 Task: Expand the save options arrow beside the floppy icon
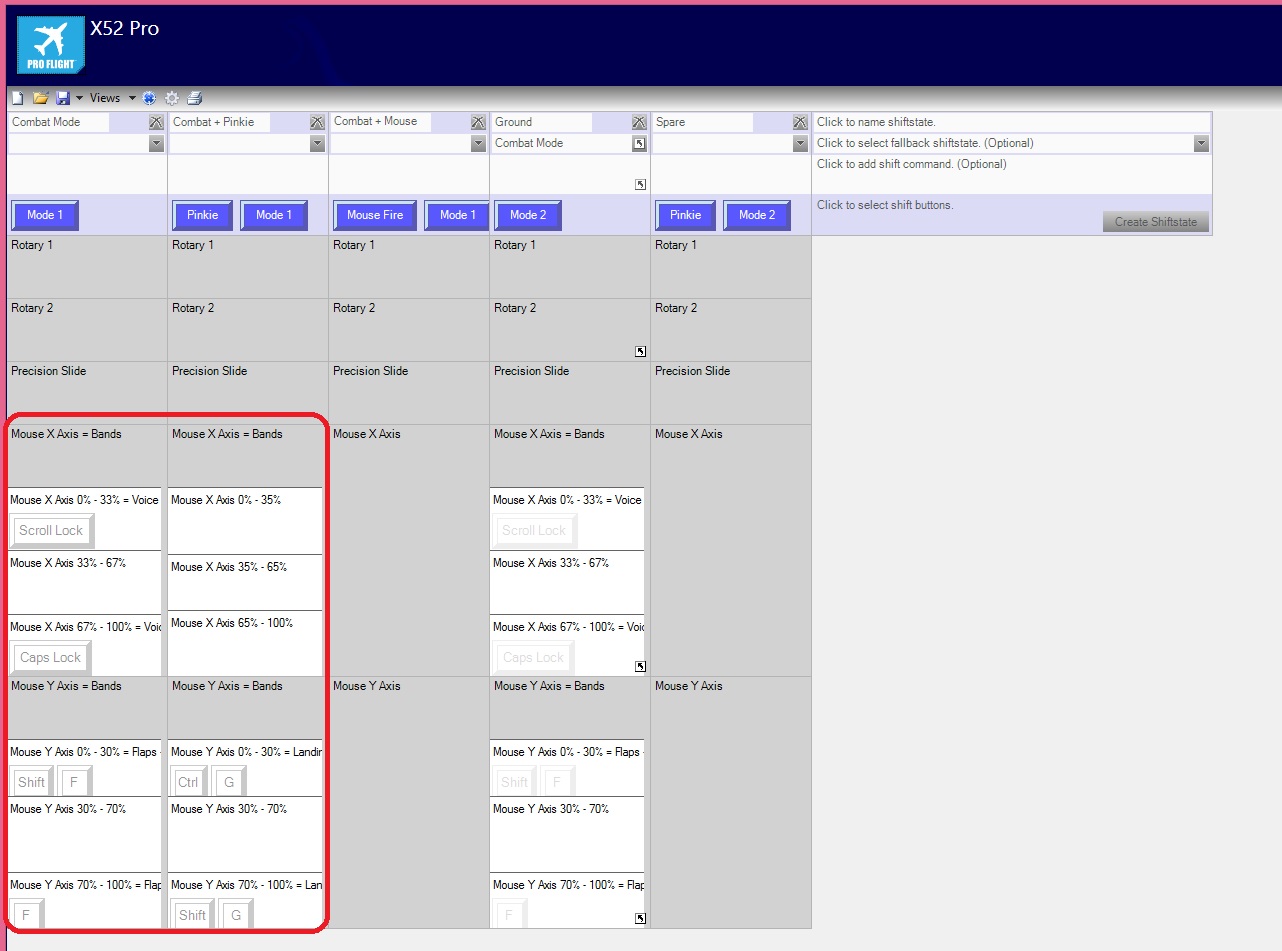79,98
